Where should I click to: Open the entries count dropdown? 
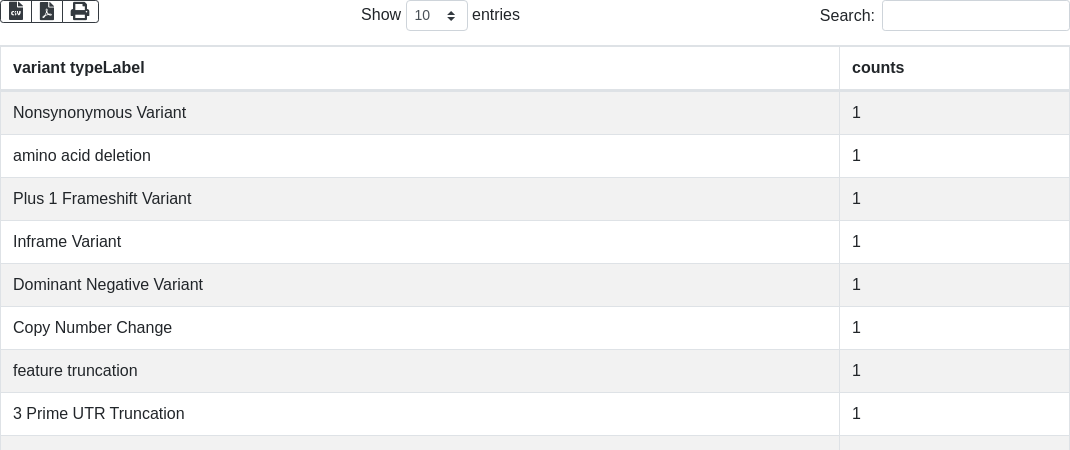(437, 15)
